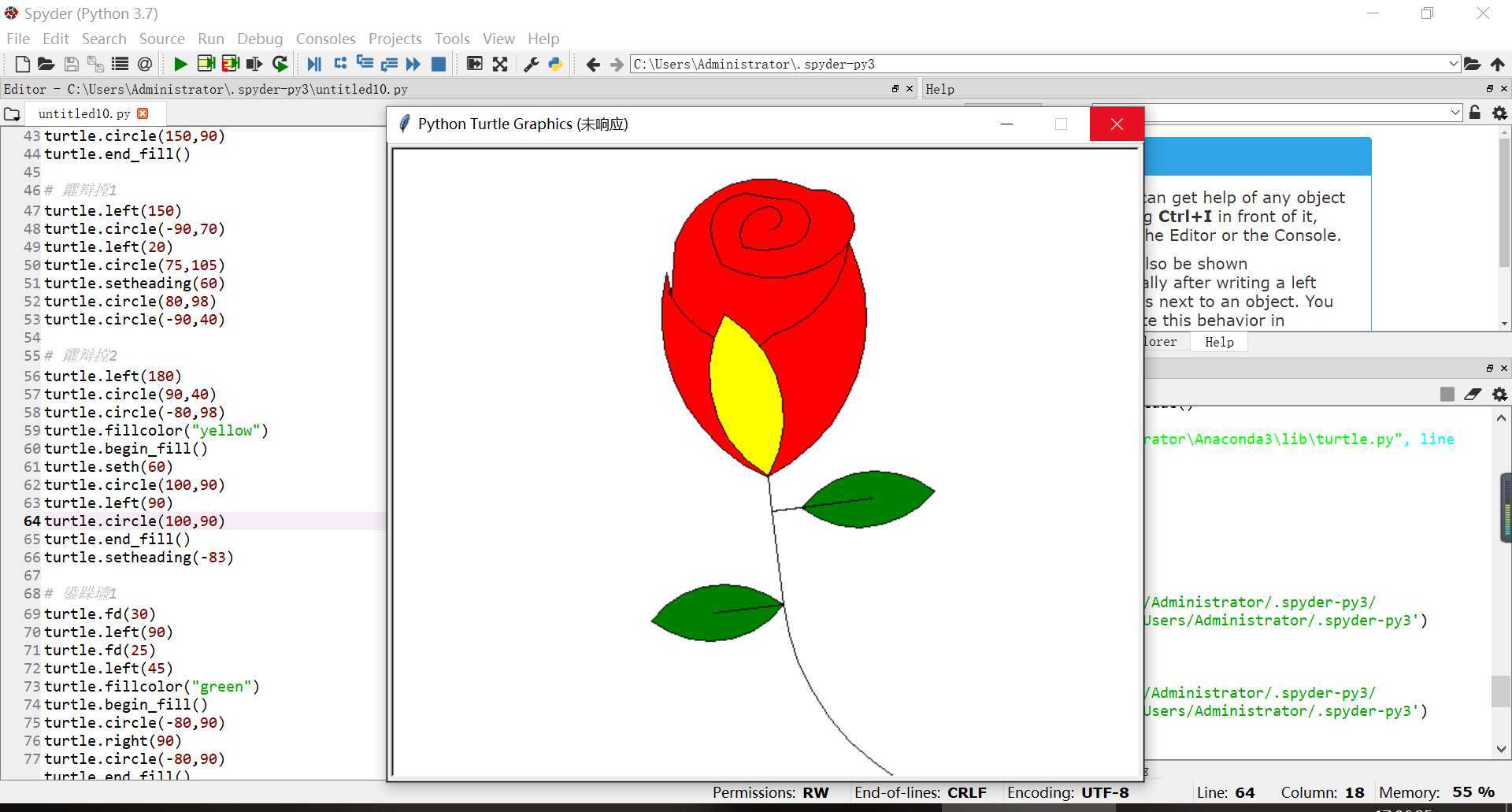Open the file list outline icon
This screenshot has height=812, width=1512.
tap(120, 64)
